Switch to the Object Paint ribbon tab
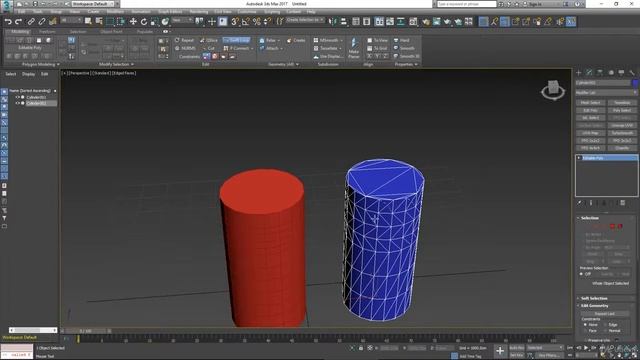Image resolution: width=640 pixels, height=360 pixels. pos(111,31)
